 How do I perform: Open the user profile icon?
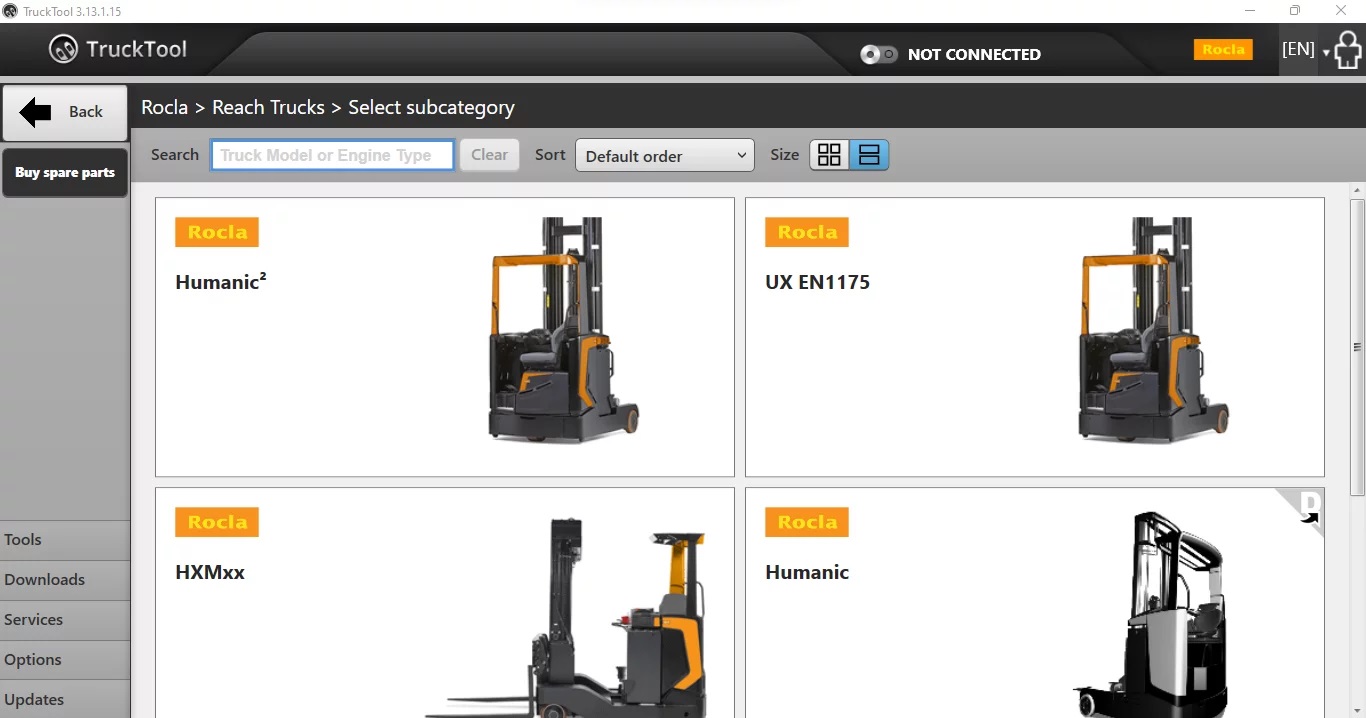click(1349, 50)
